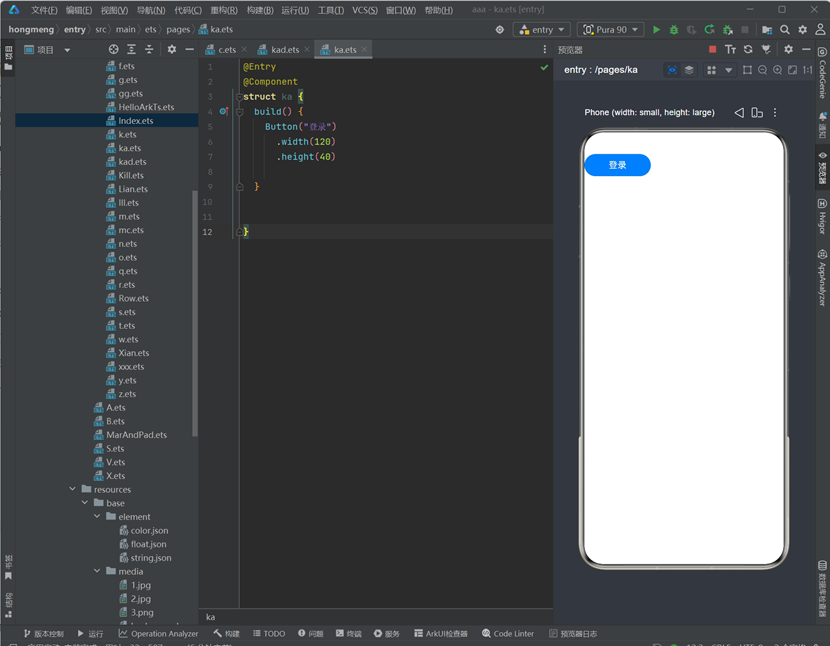Image resolution: width=830 pixels, height=646 pixels.
Task: Toggle breakpoint gutter marker on line 4
Action: tap(224, 111)
